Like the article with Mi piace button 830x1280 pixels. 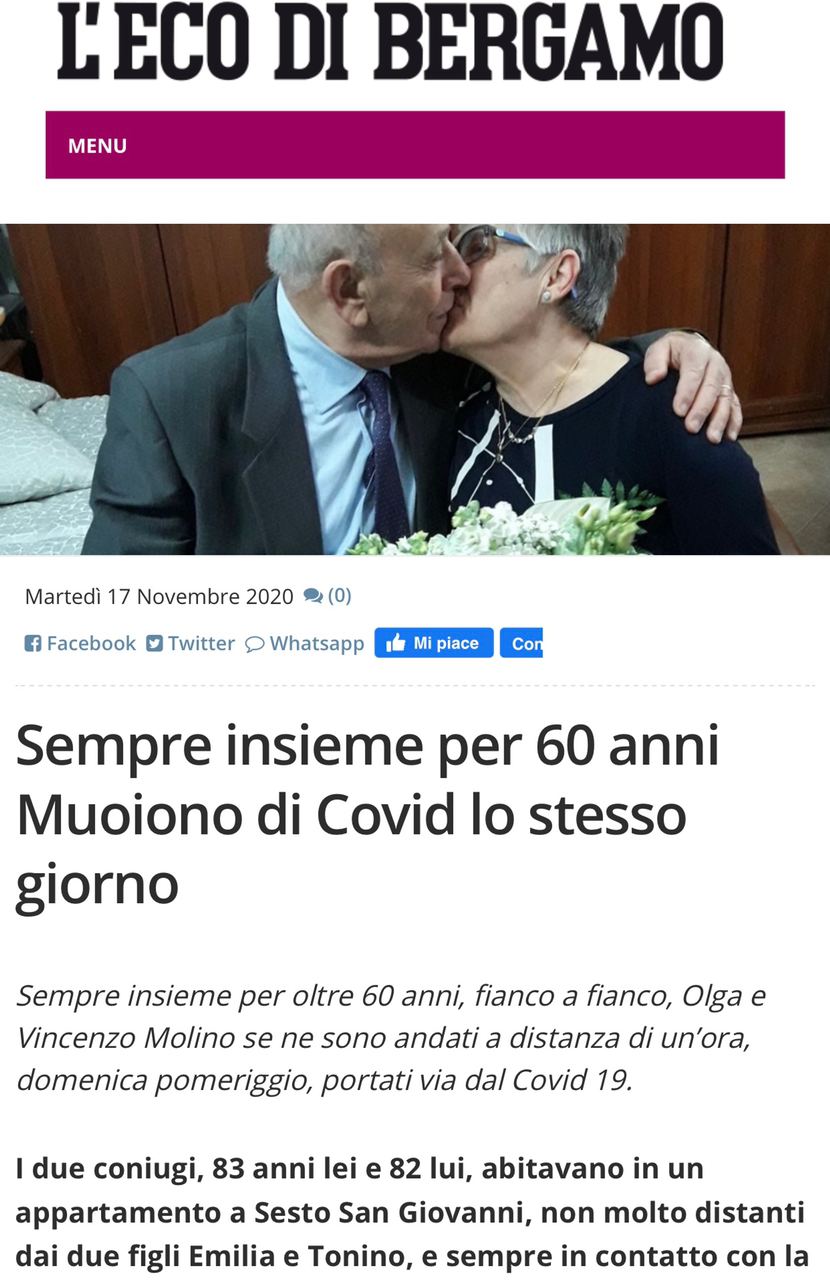434,643
